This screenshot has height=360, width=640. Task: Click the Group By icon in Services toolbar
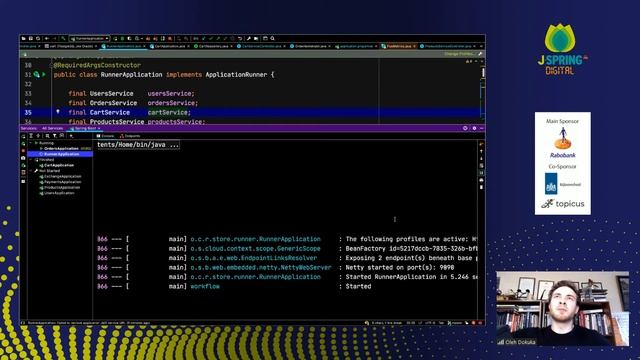47,136
